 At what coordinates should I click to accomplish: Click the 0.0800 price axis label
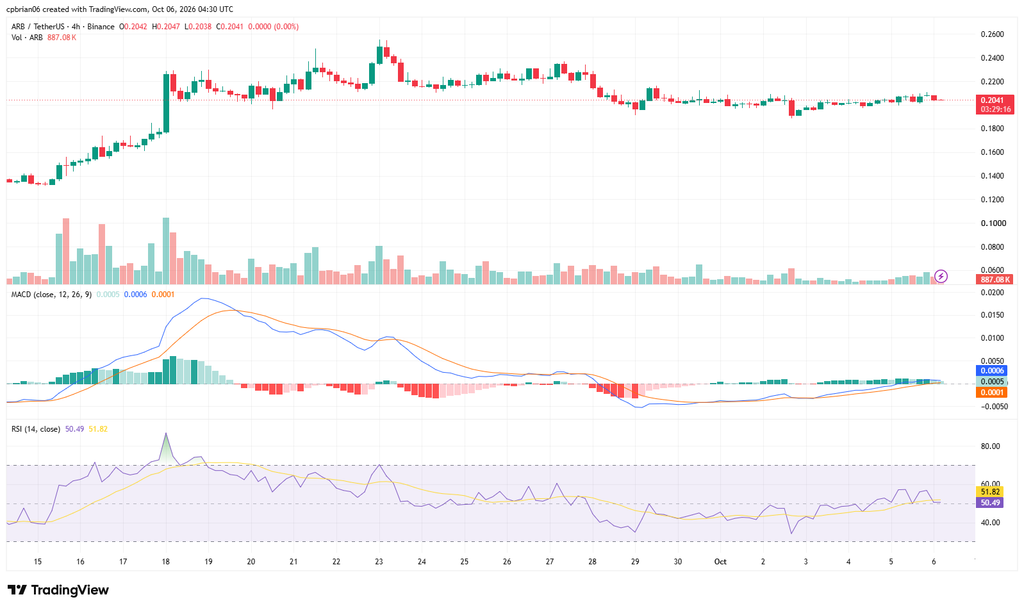click(x=992, y=247)
